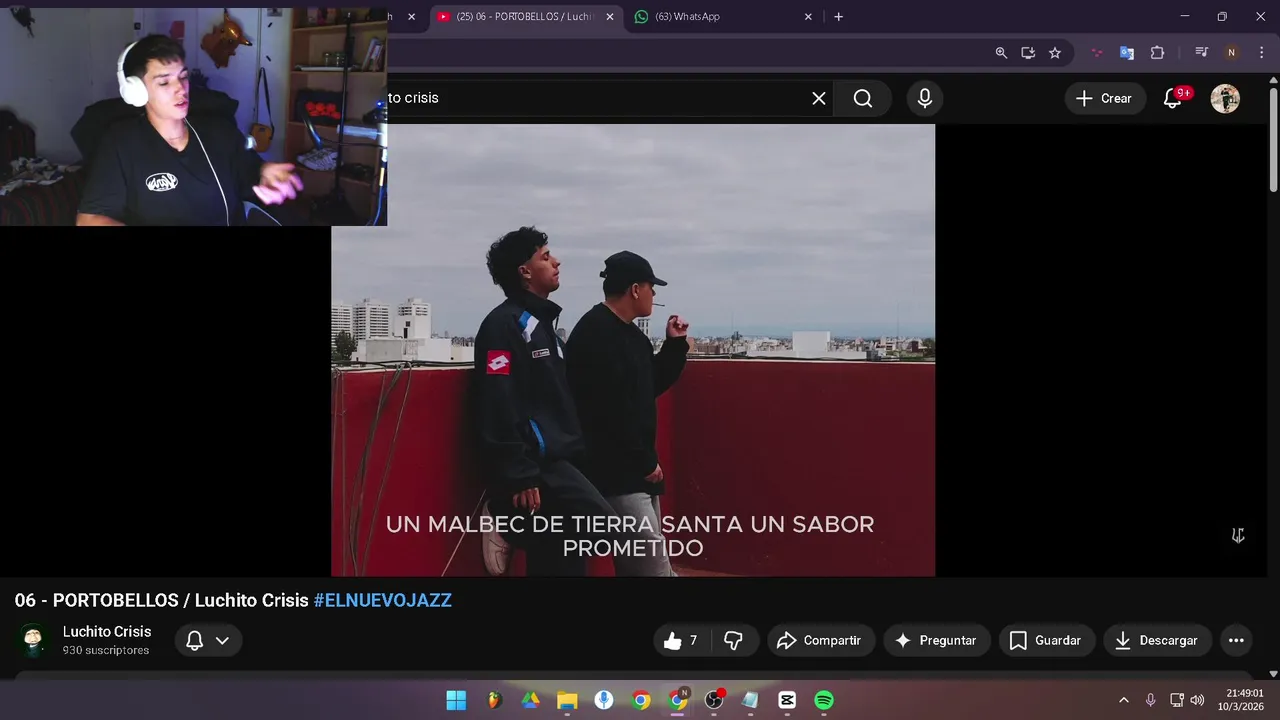1280x720 pixels.
Task: Expand the system tray hidden icons chevron
Action: (x=1123, y=700)
